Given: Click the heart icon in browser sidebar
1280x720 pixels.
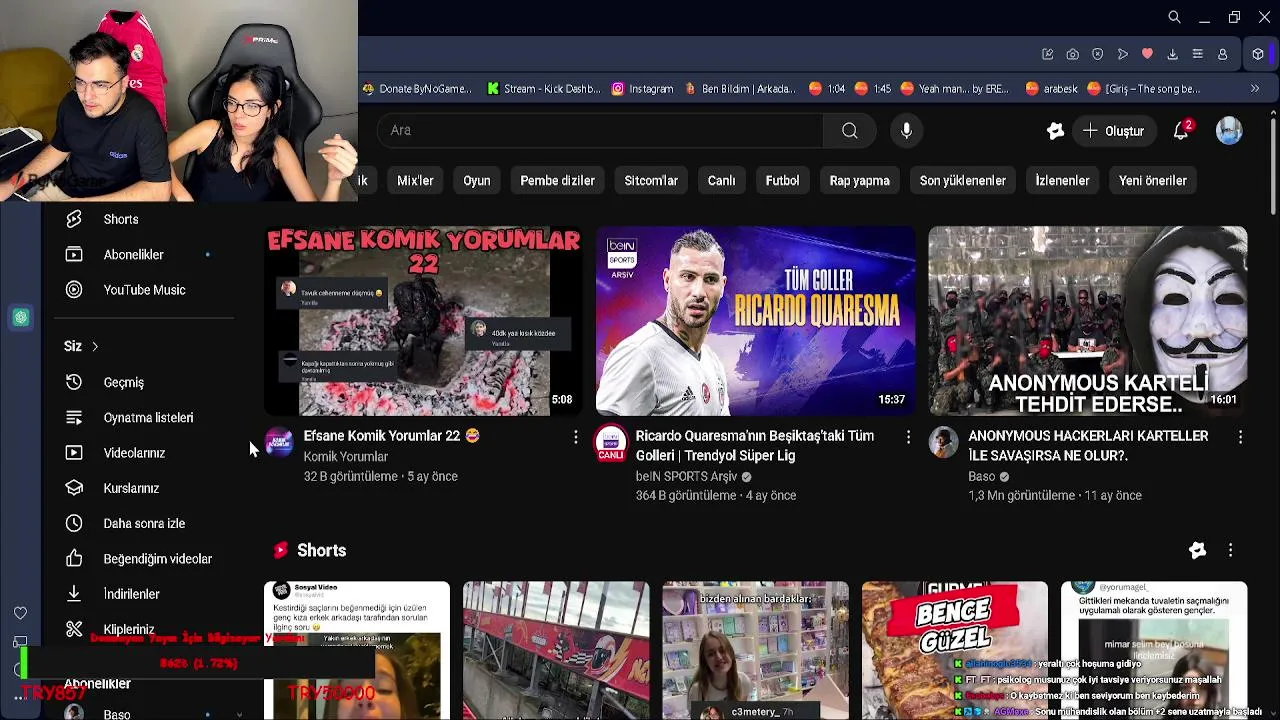Looking at the screenshot, I should tap(20, 613).
